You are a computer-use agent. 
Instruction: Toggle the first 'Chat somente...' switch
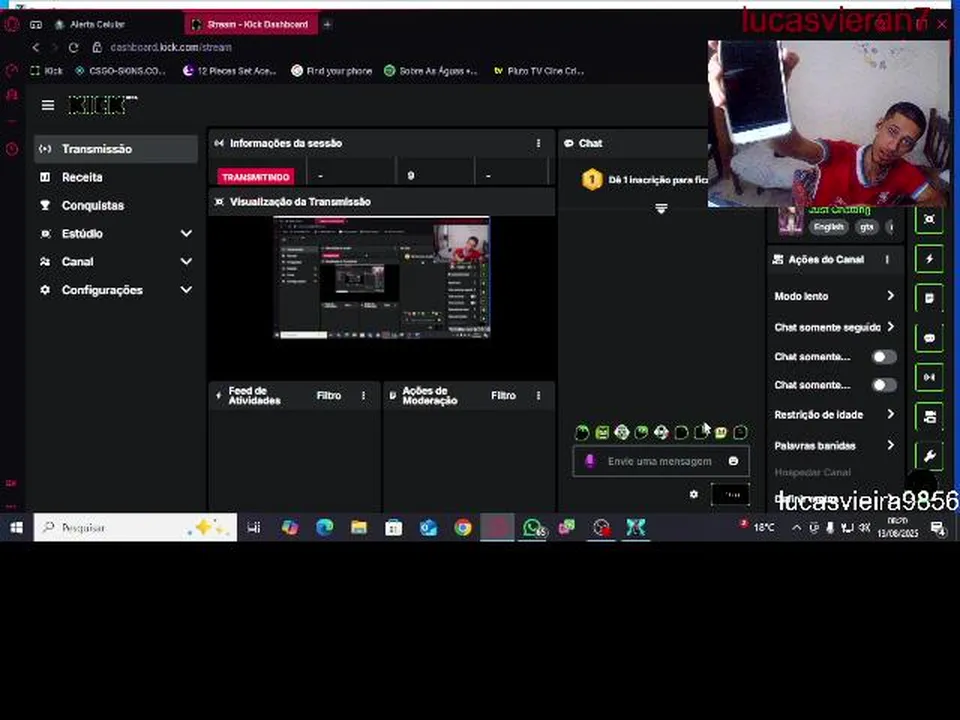(884, 357)
